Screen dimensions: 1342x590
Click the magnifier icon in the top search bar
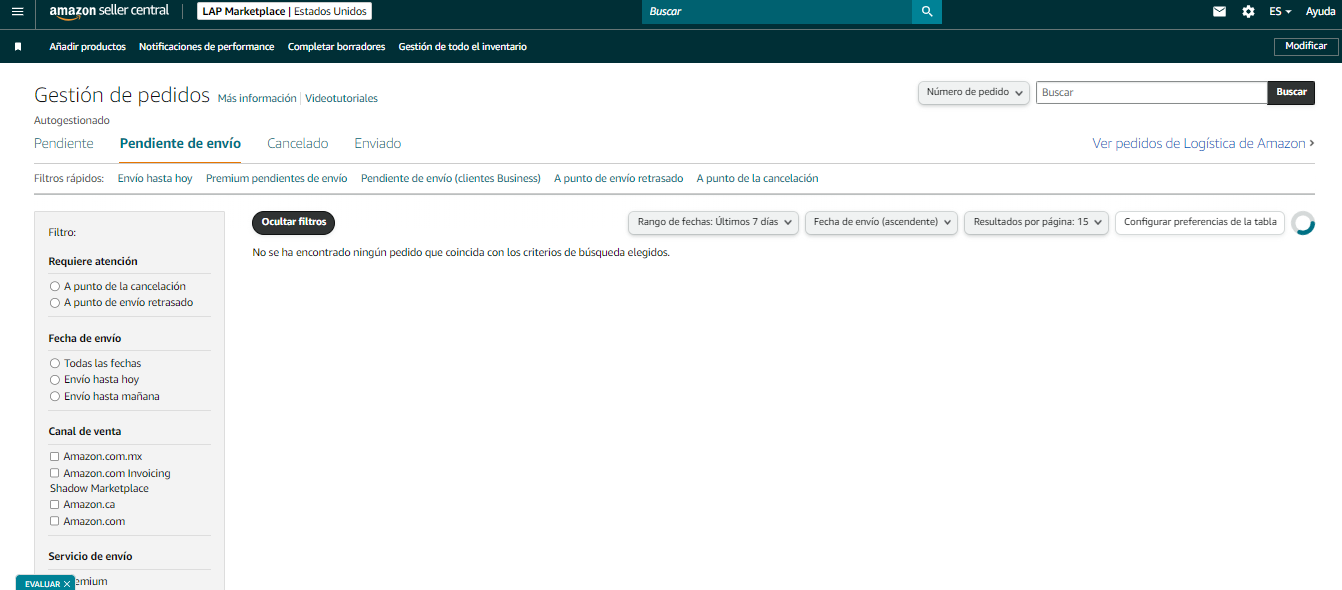pyautogui.click(x=927, y=12)
